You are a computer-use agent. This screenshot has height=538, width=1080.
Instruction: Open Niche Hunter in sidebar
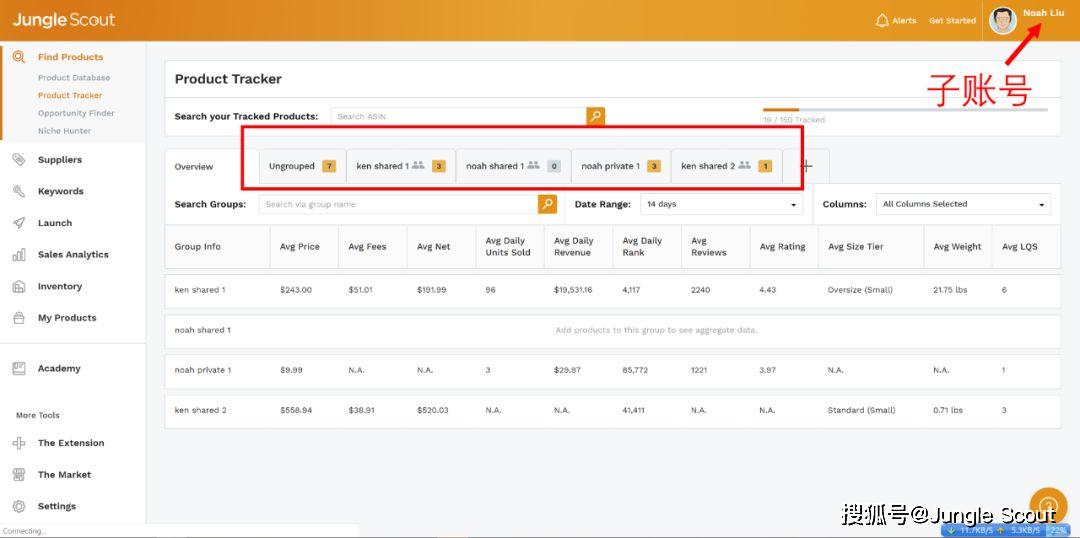pos(64,131)
